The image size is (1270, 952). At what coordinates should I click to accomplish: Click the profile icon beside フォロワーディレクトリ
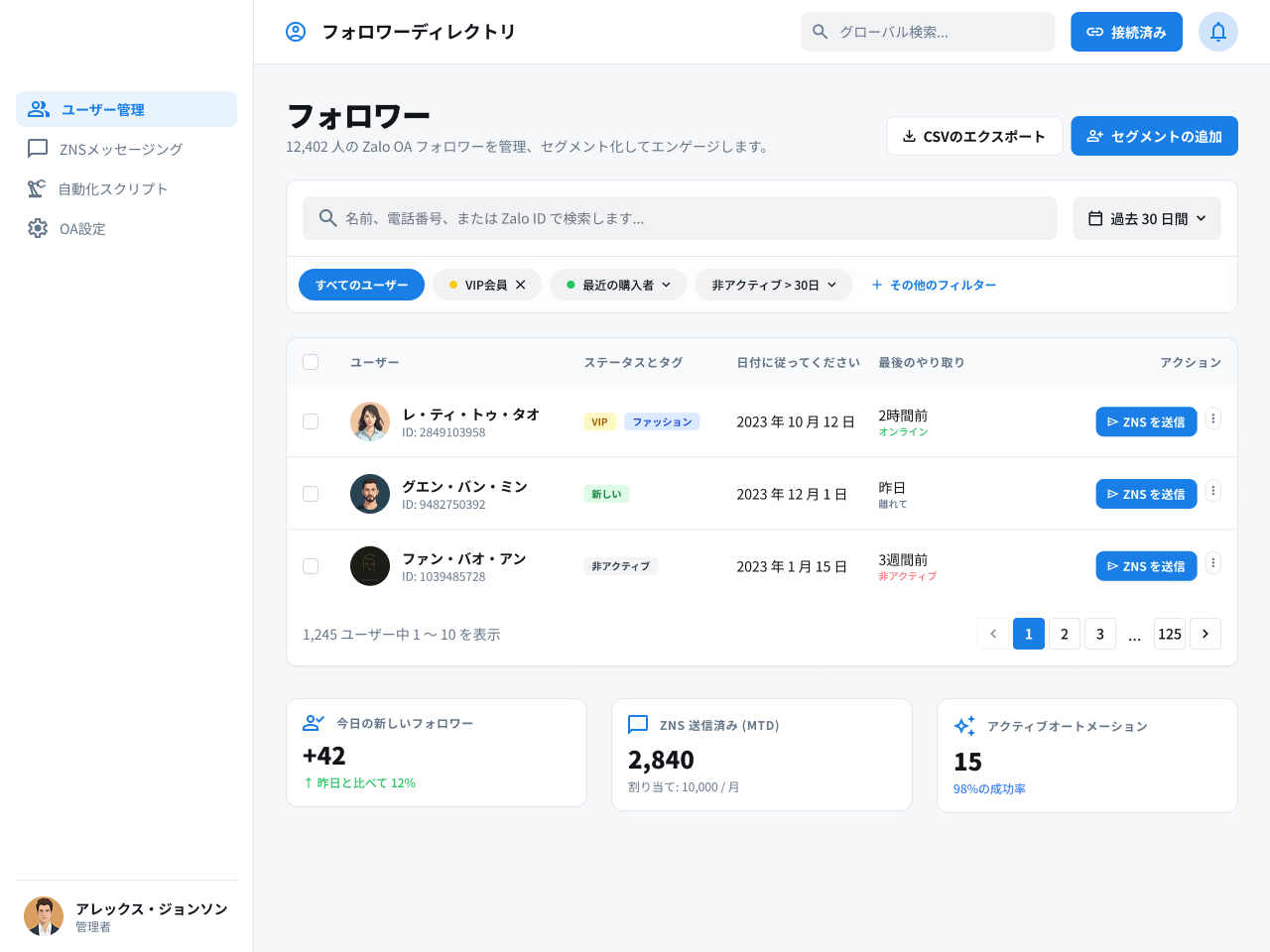296,32
